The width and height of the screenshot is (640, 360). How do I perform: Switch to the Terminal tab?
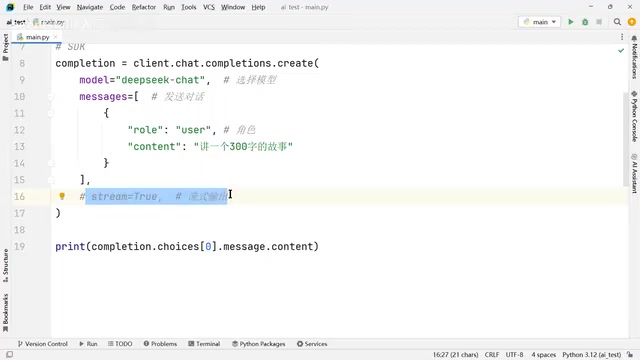(x=204, y=344)
